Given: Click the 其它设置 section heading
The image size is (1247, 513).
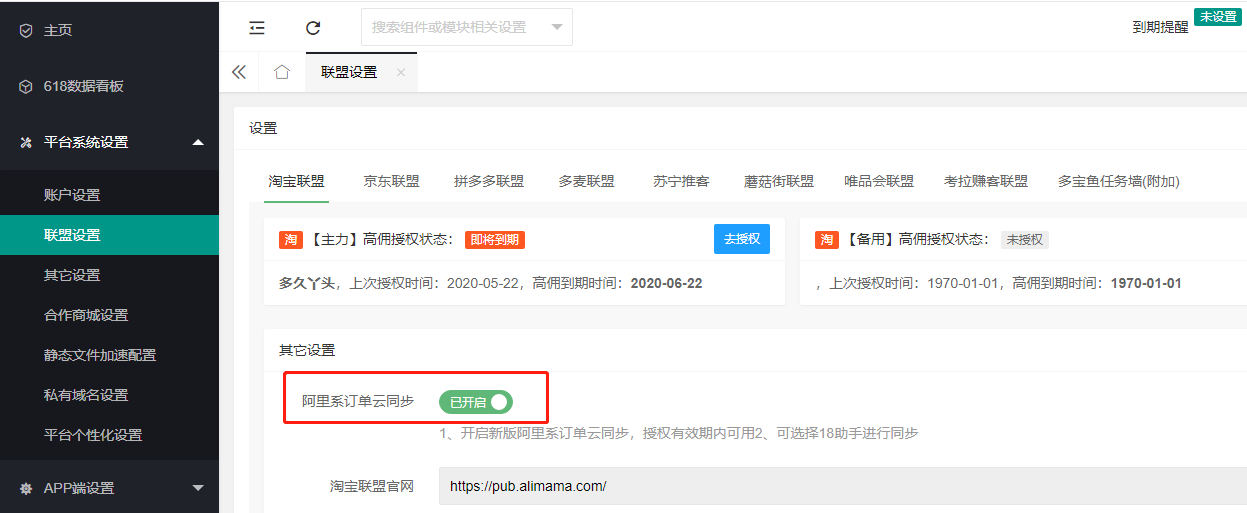Looking at the screenshot, I should [307, 350].
